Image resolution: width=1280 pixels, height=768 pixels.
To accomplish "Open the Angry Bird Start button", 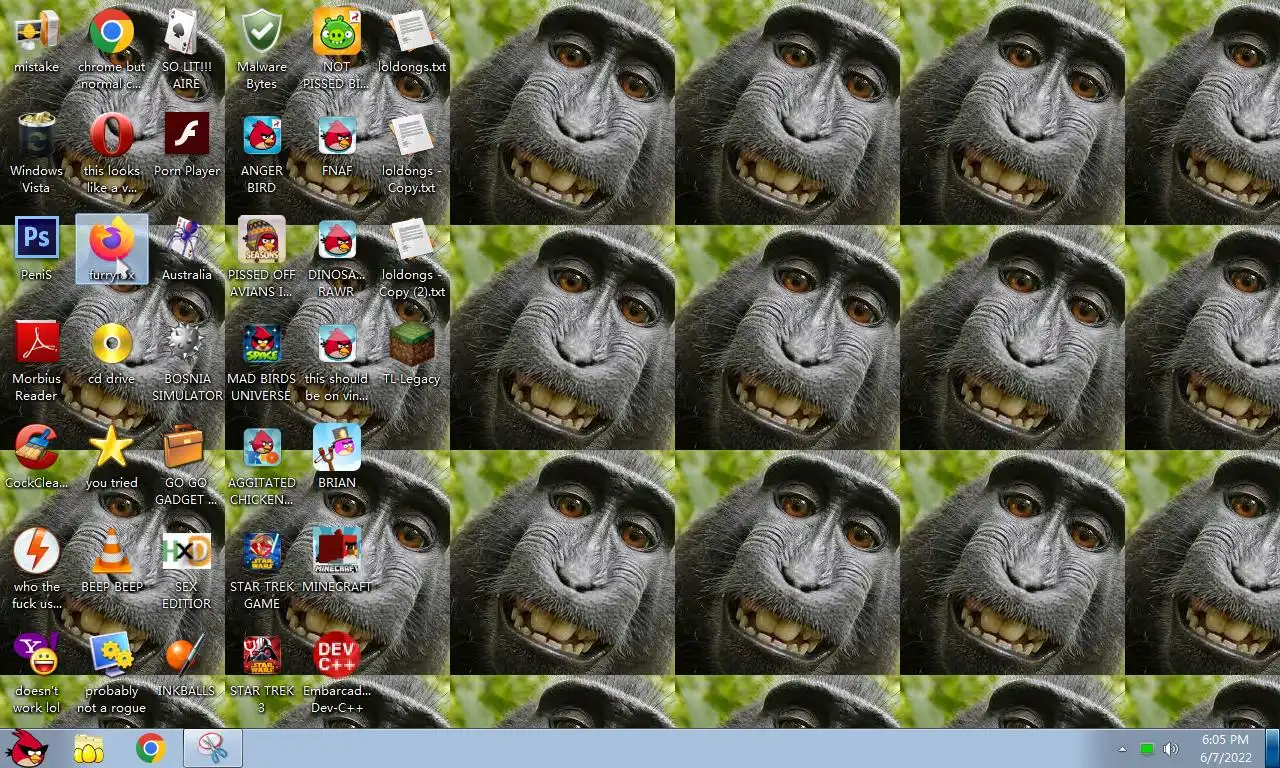I will [x=27, y=748].
